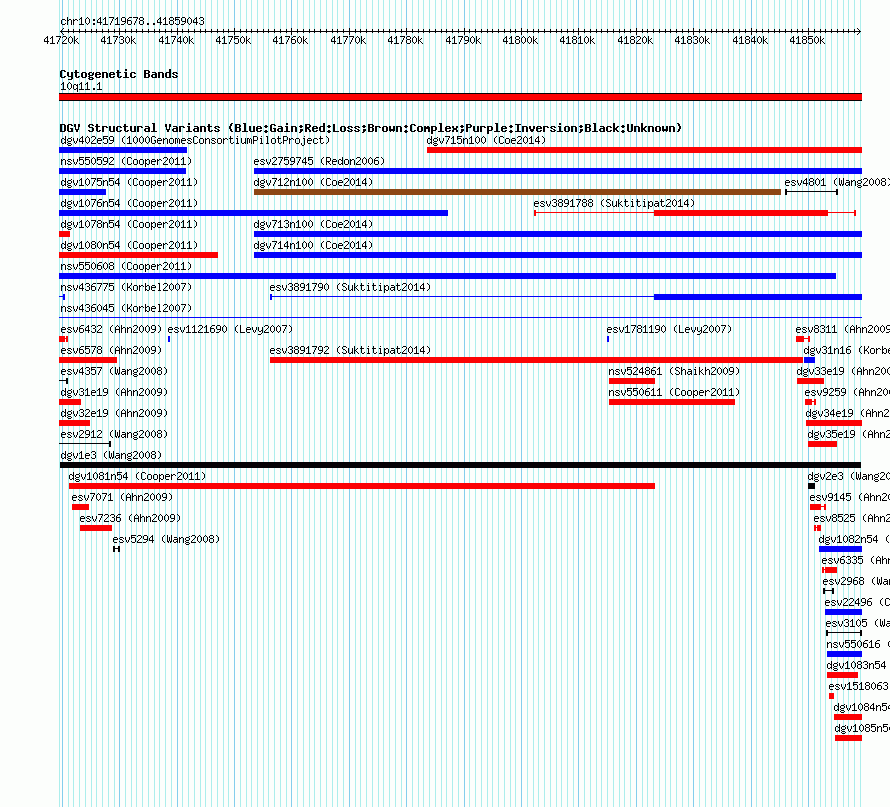Screen dimensions: 890x807
Task: Select the esv6578 (Ahn2009) label
Action: pos(111,350)
